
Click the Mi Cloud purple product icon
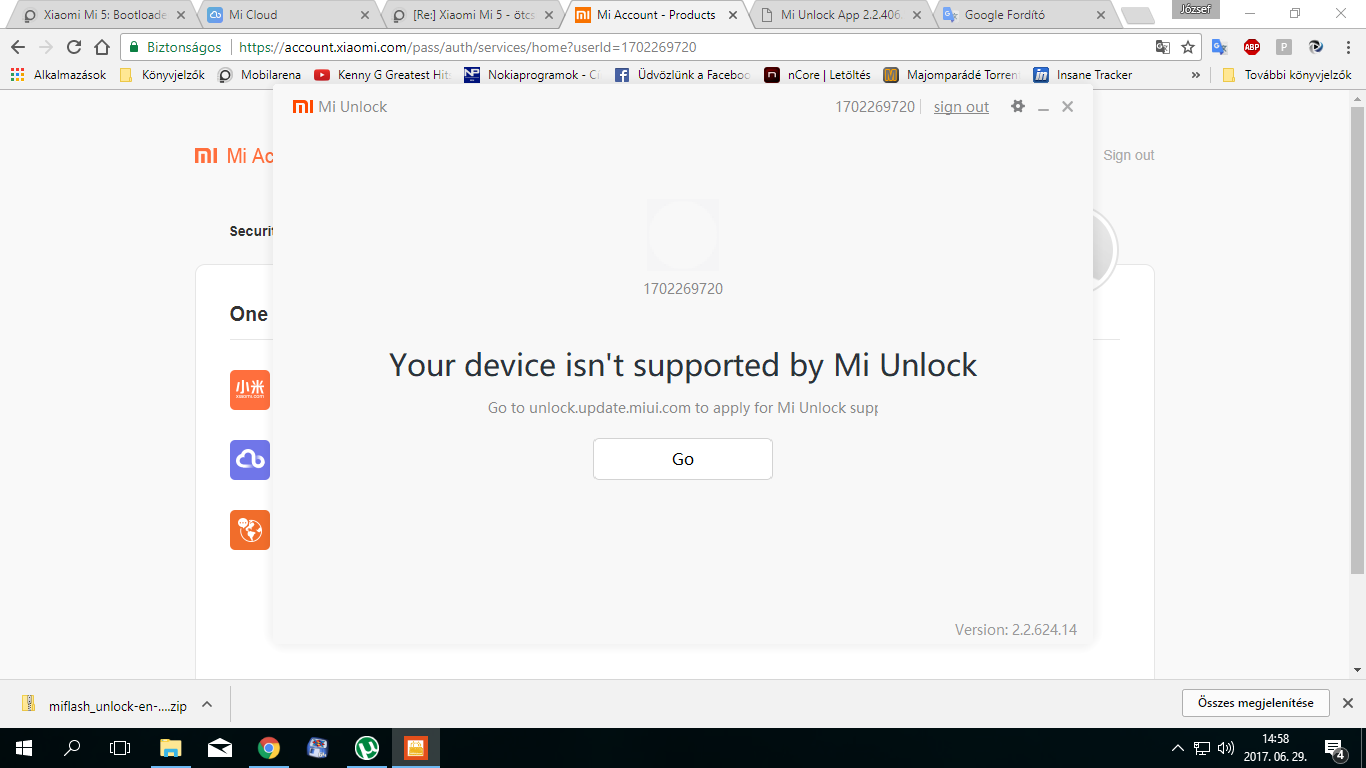point(250,460)
